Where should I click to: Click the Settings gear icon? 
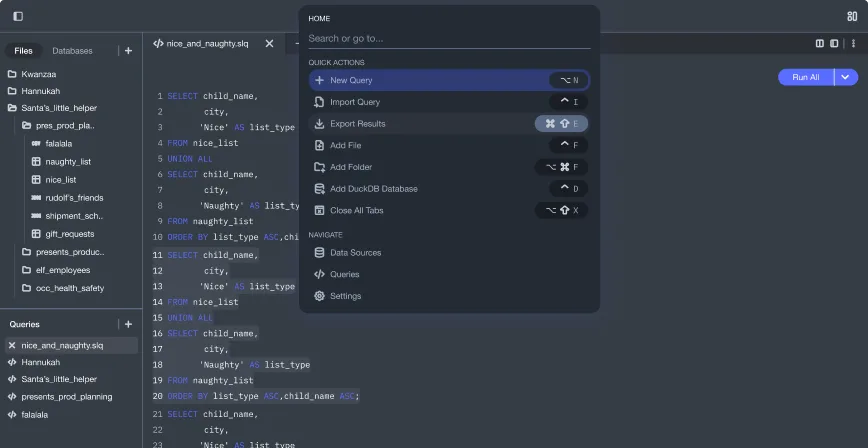point(319,296)
